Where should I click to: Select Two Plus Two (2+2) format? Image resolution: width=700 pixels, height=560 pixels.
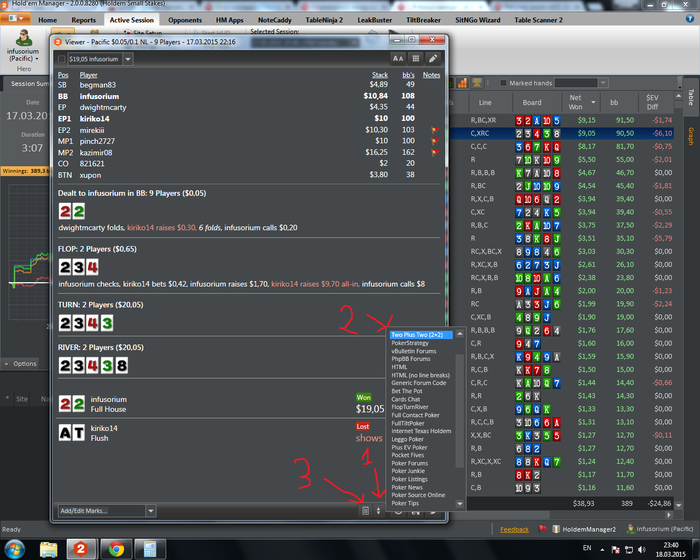[421, 334]
